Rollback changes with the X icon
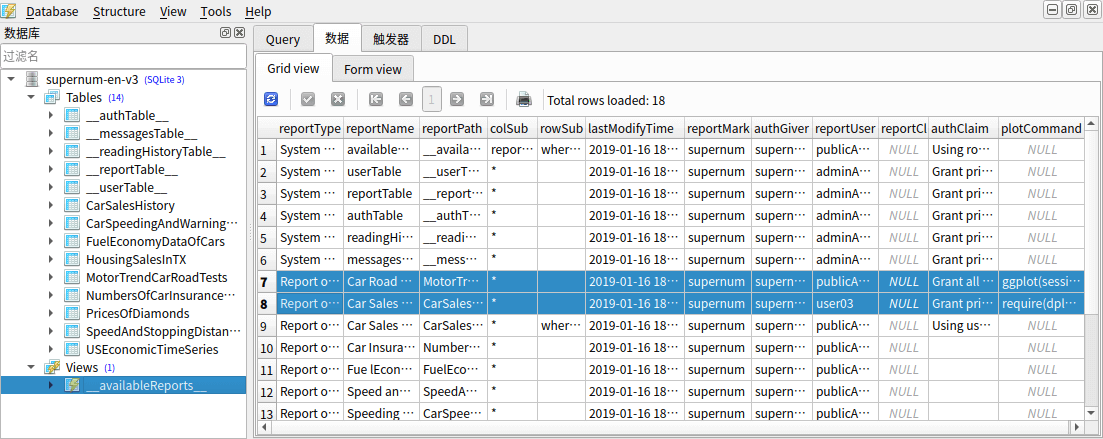The height and width of the screenshot is (439, 1103). pyautogui.click(x=338, y=99)
